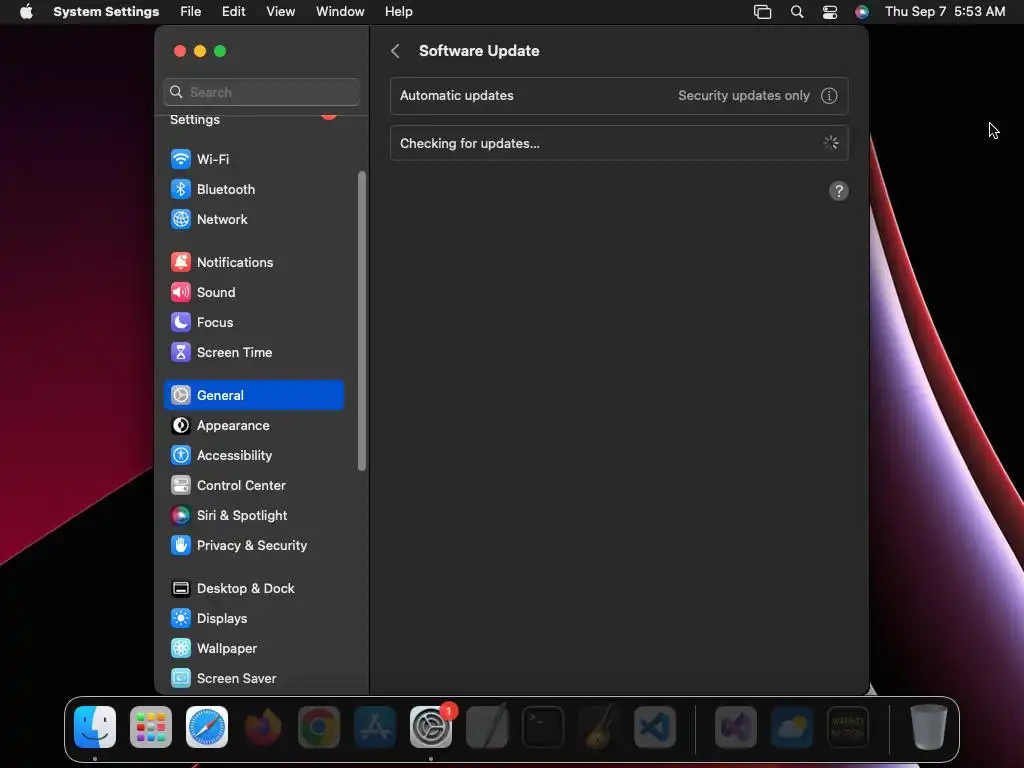The image size is (1024, 768).
Task: Open Console app from the Dock
Action: click(x=848, y=727)
